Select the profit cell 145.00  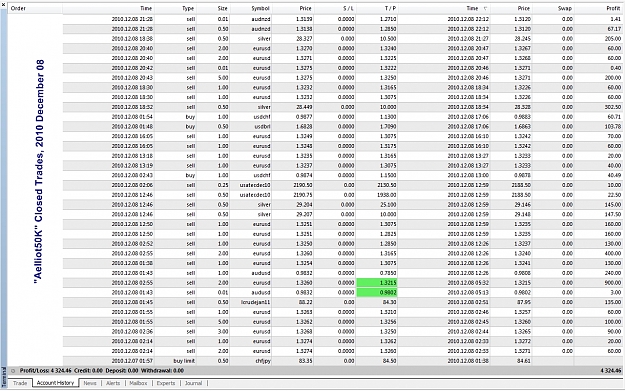click(613, 205)
